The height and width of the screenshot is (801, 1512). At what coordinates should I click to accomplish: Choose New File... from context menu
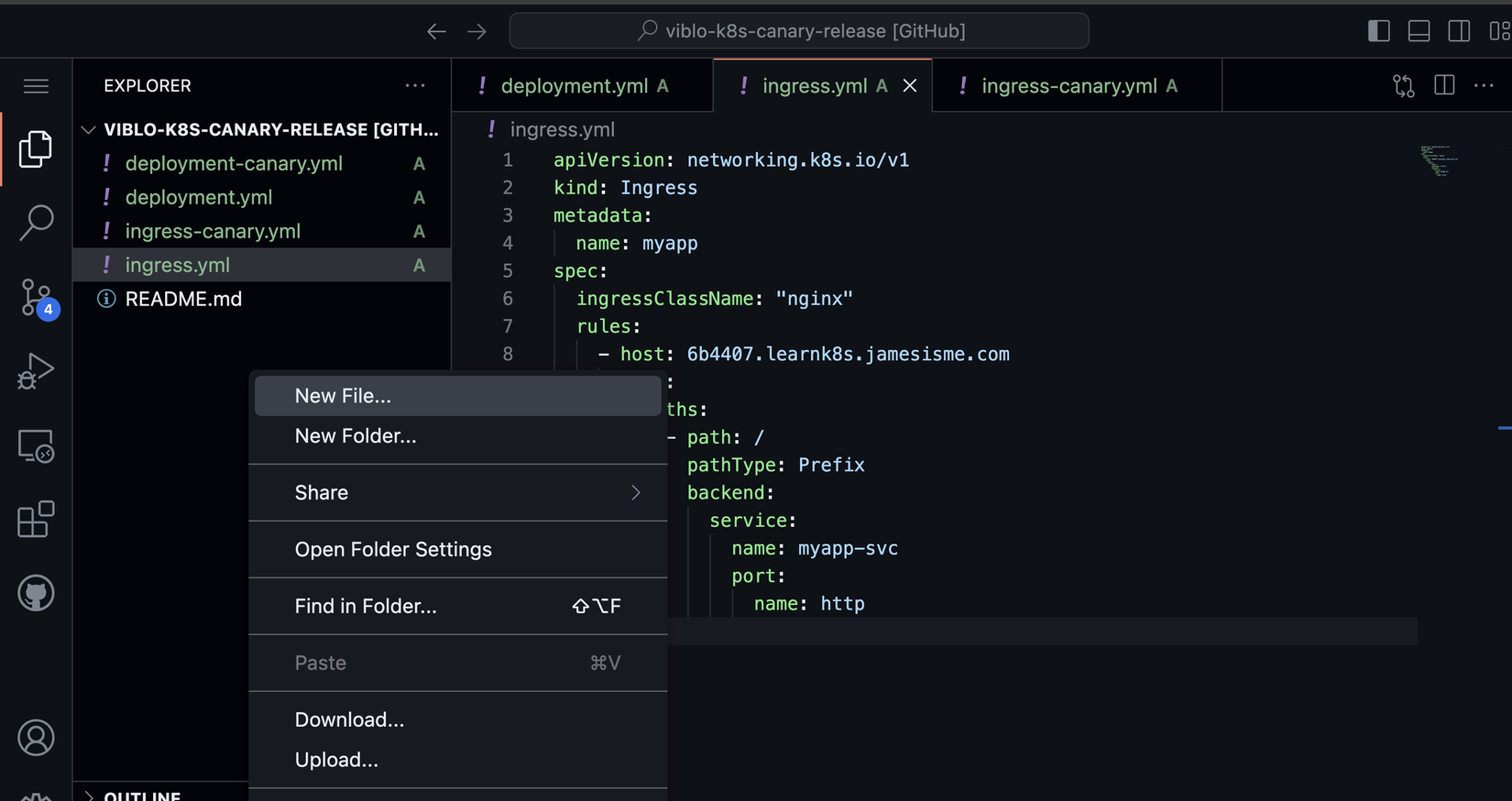(343, 396)
